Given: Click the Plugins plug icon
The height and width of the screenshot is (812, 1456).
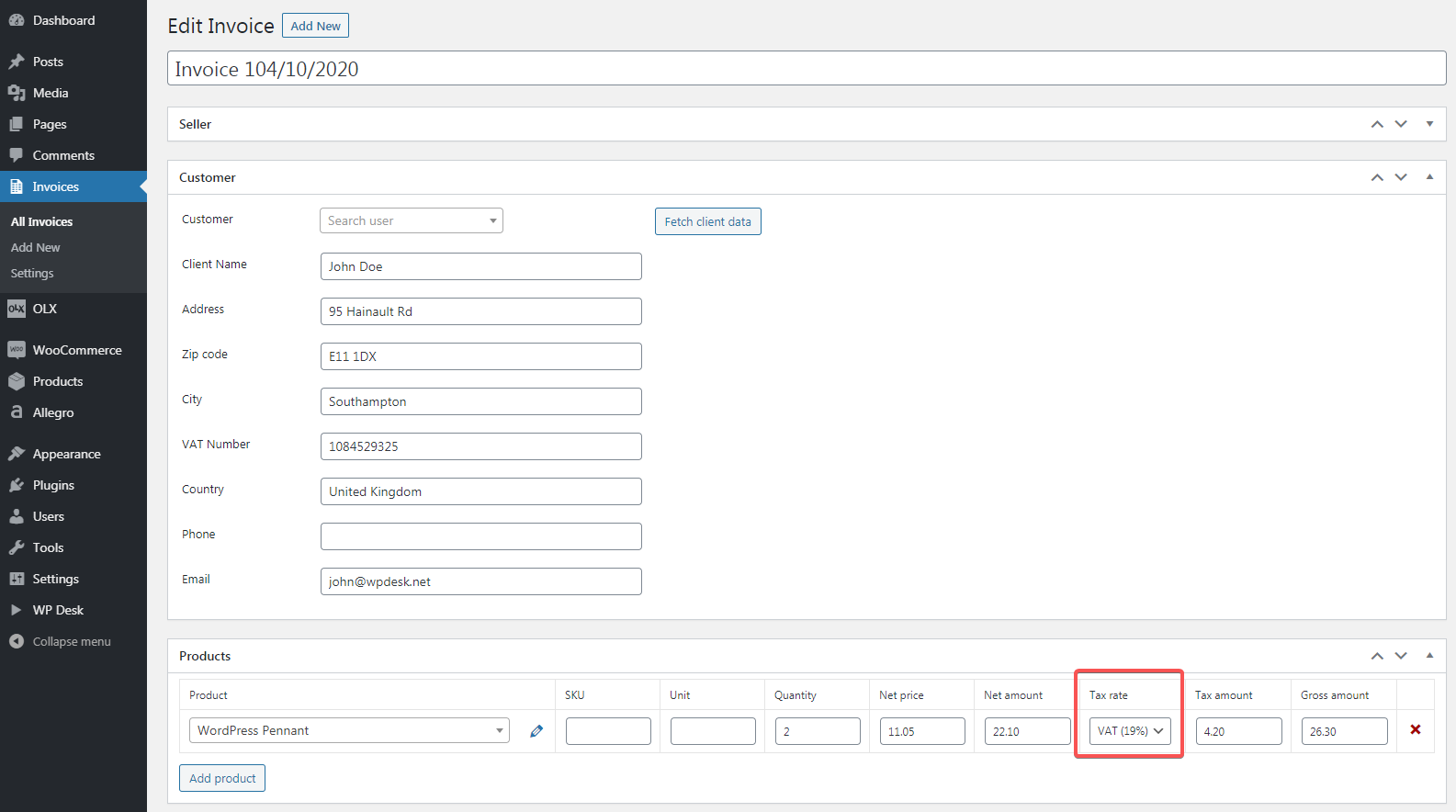Looking at the screenshot, I should (17, 485).
